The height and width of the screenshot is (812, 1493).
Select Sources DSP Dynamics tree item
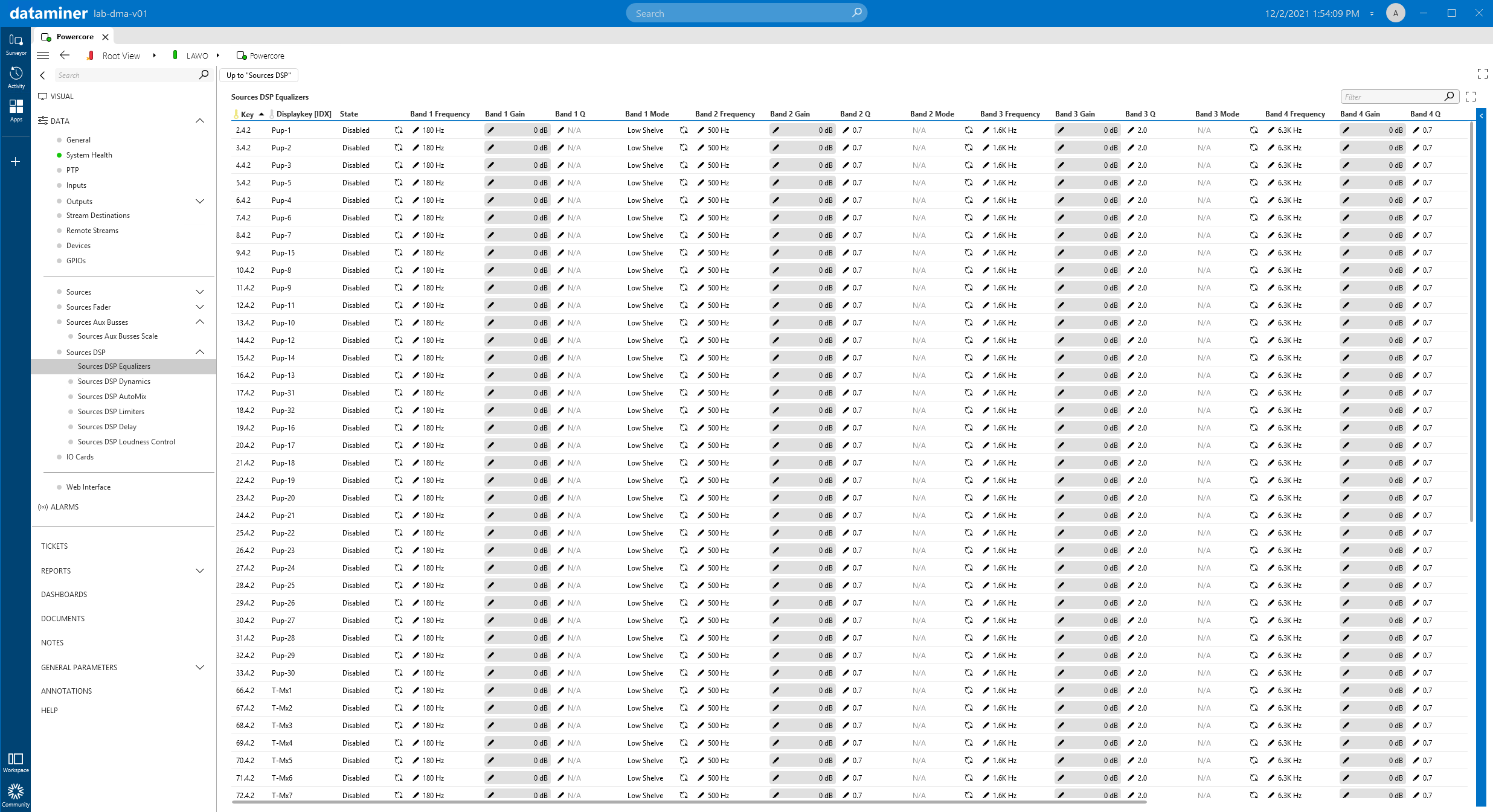tap(114, 382)
